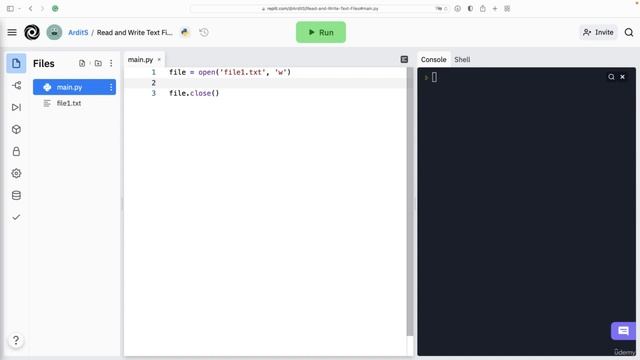Open the Help question mark button
The width and height of the screenshot is (640, 360).
[16, 340]
